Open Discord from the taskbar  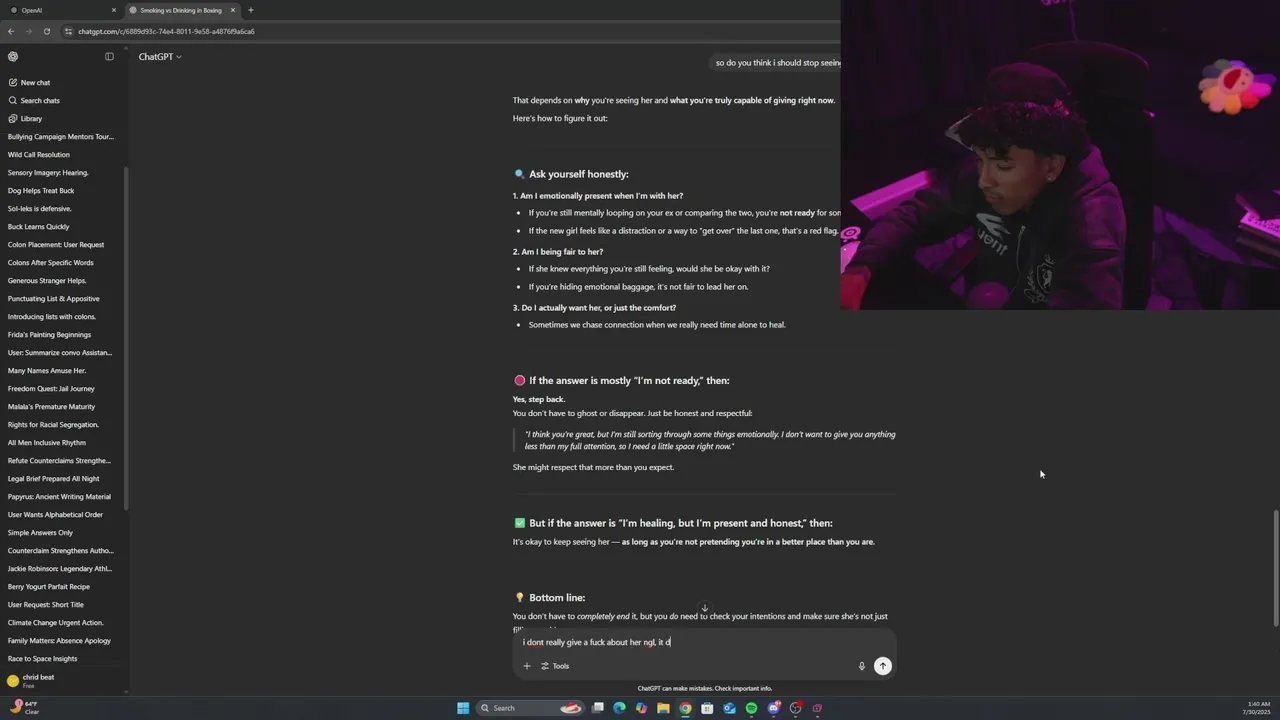(773, 708)
